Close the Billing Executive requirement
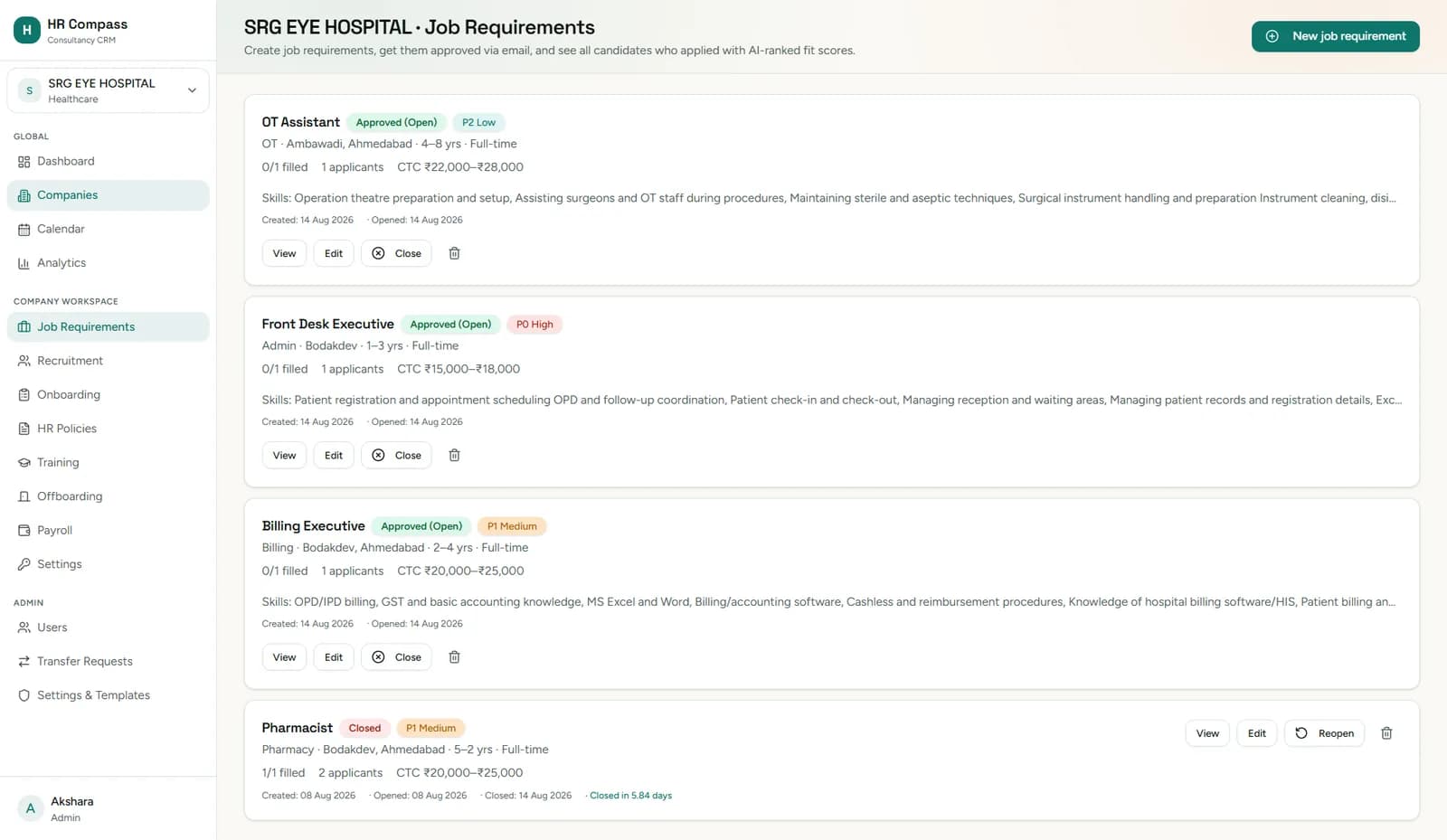The image size is (1447, 840). pos(396,657)
